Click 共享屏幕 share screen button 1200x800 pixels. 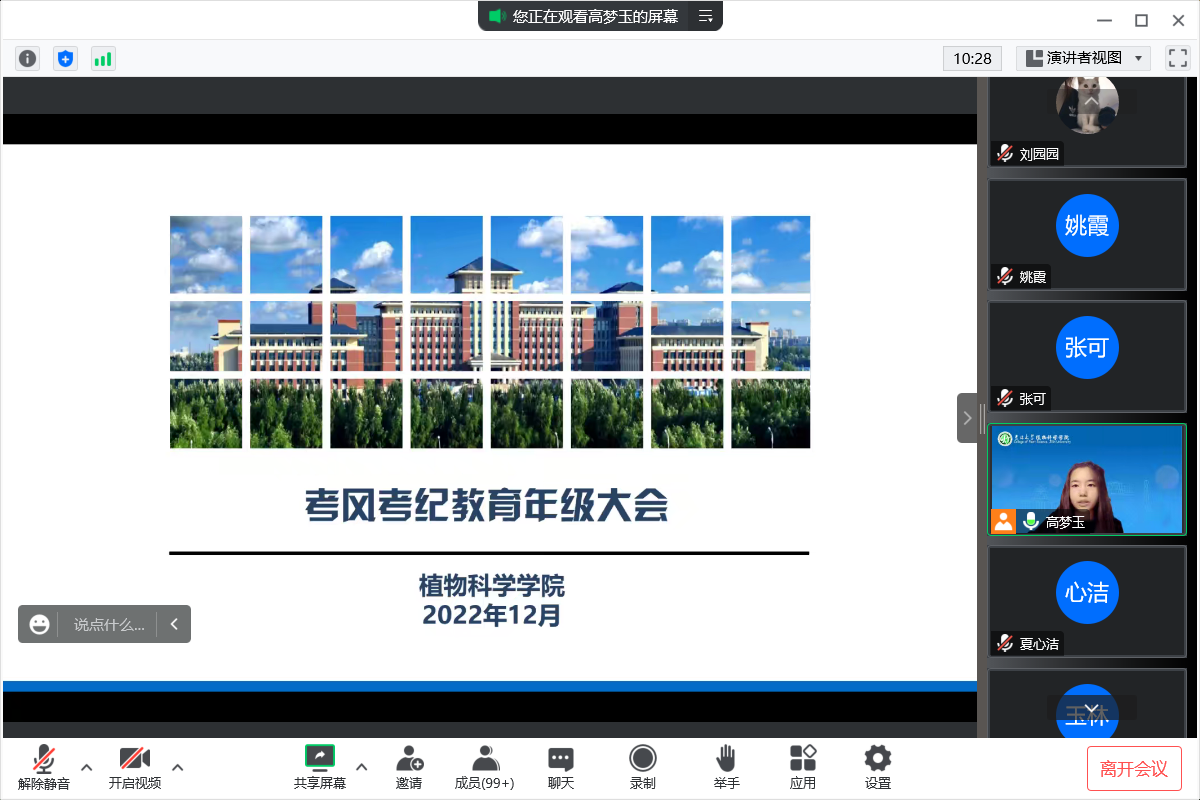tap(320, 767)
